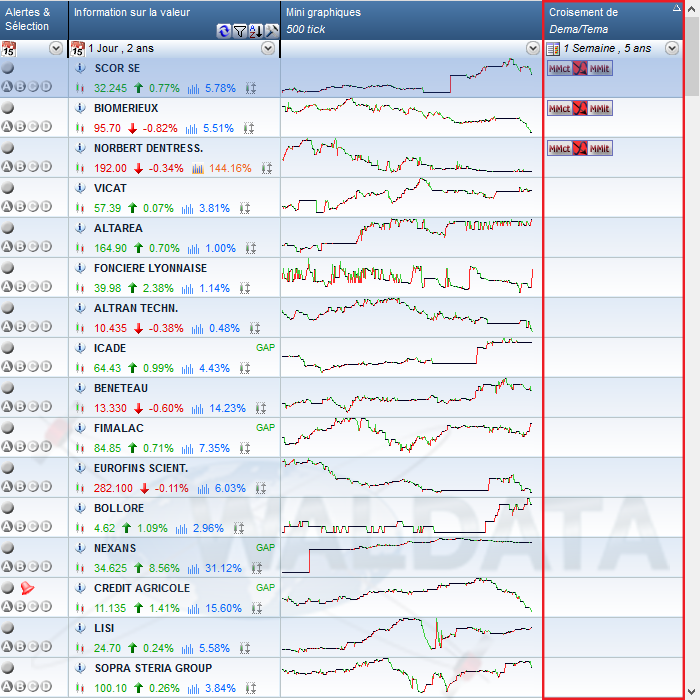Toggle list B for ALTAREA
Image resolution: width=700 pixels, height=700 pixels.
[x=20, y=246]
